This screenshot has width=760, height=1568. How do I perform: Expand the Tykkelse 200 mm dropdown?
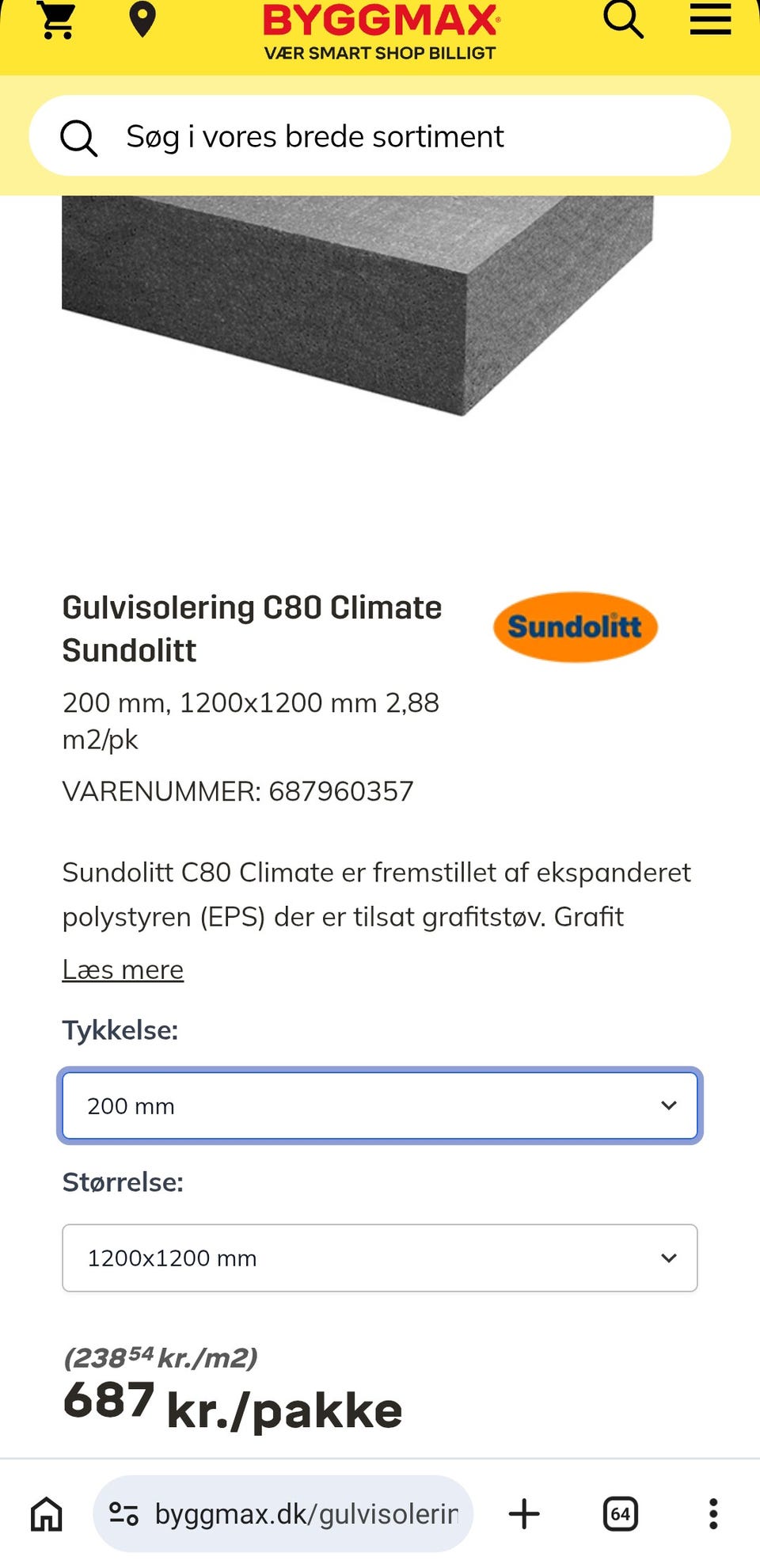click(380, 1106)
